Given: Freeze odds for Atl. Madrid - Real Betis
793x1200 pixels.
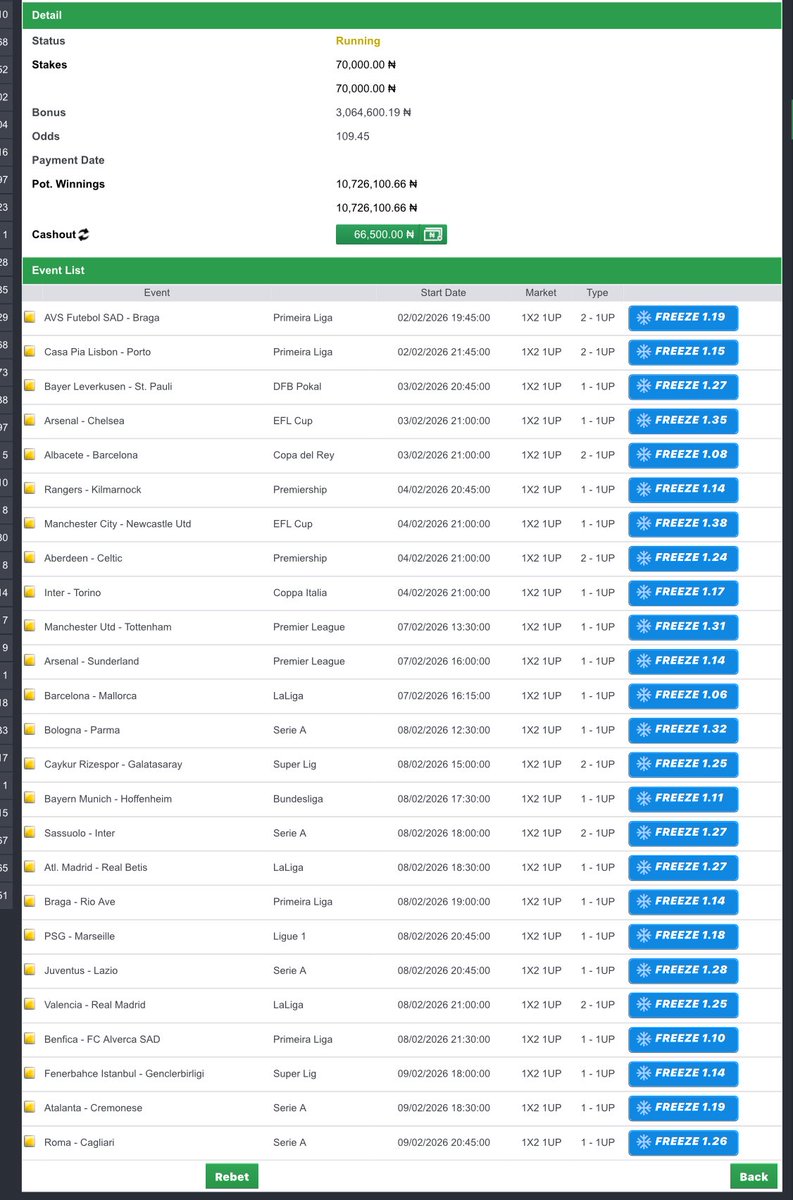Looking at the screenshot, I should (683, 867).
